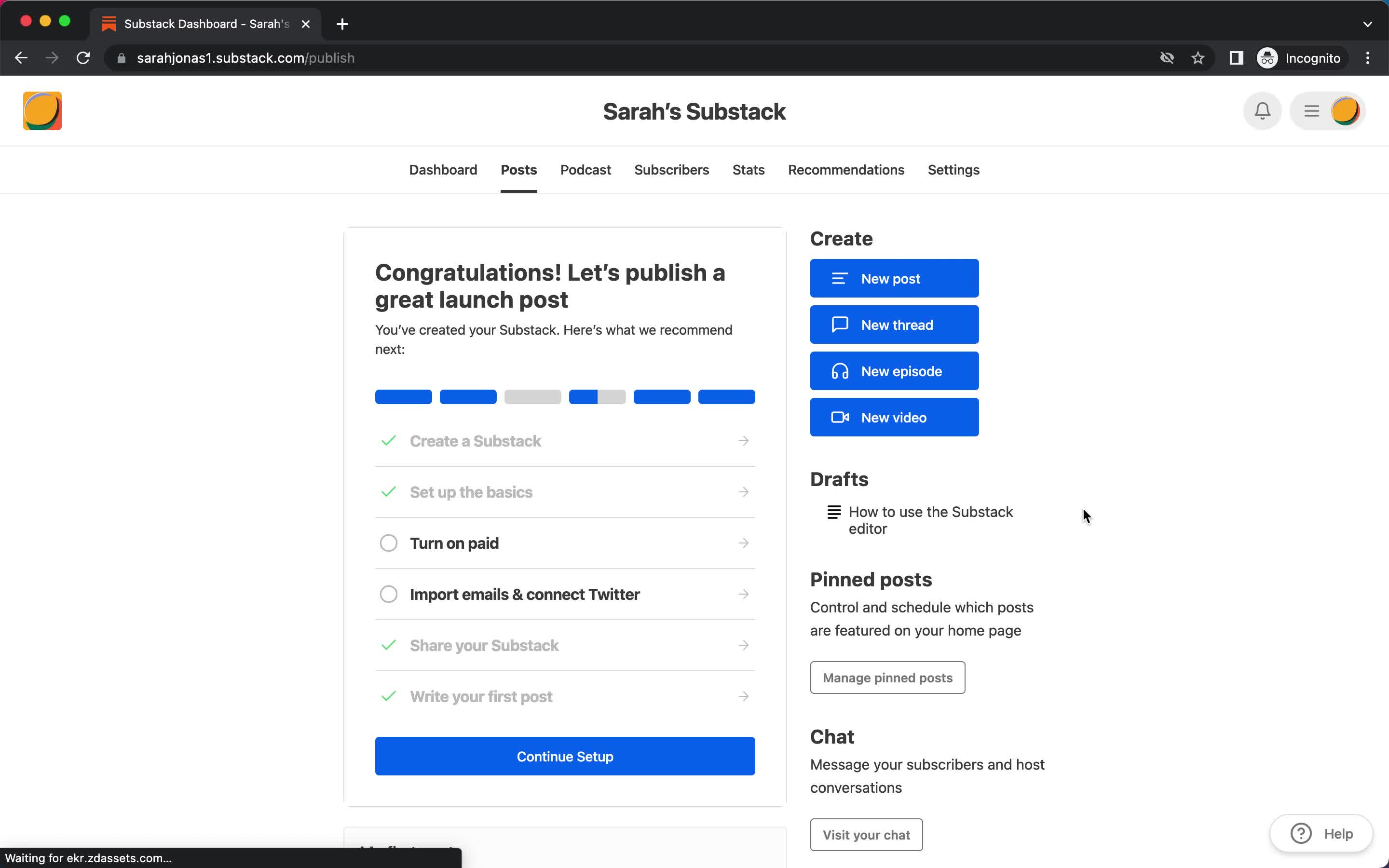Start a New thread
1389x868 pixels.
pos(894,325)
